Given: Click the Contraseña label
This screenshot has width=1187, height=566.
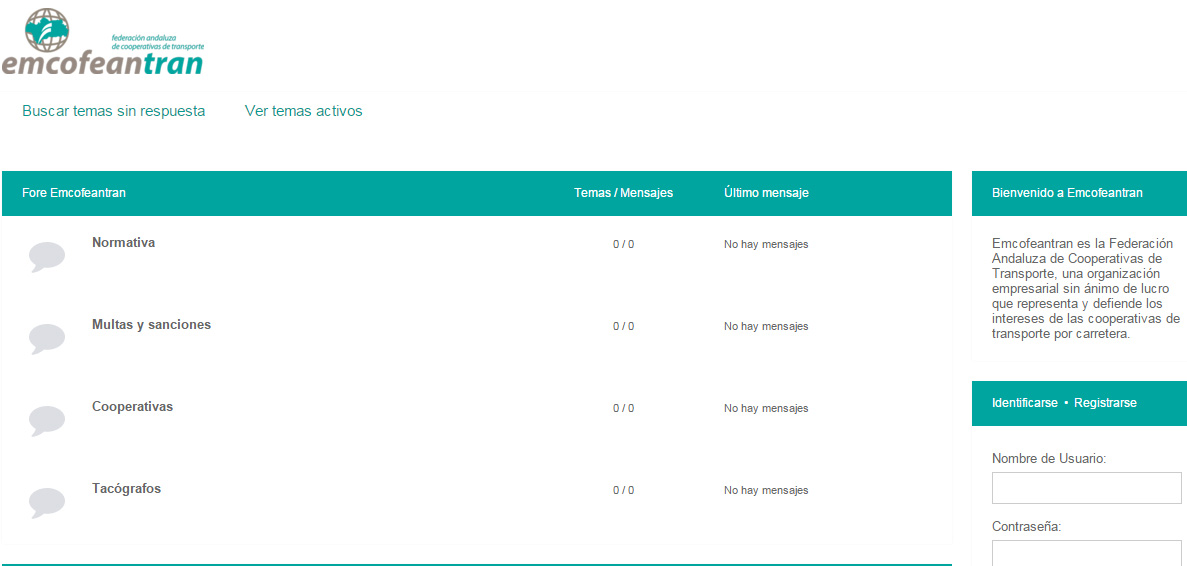Looking at the screenshot, I should (1027, 527).
